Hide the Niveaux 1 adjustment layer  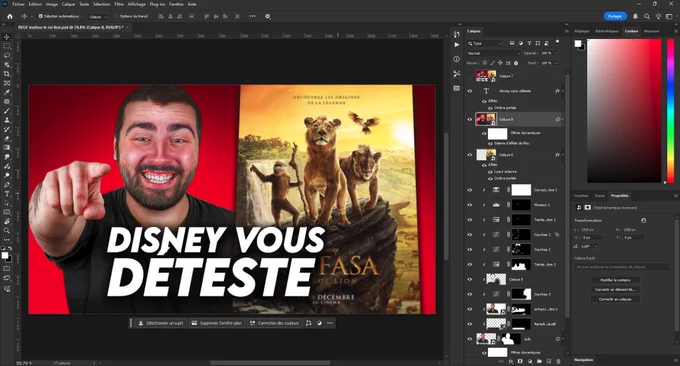click(x=470, y=205)
